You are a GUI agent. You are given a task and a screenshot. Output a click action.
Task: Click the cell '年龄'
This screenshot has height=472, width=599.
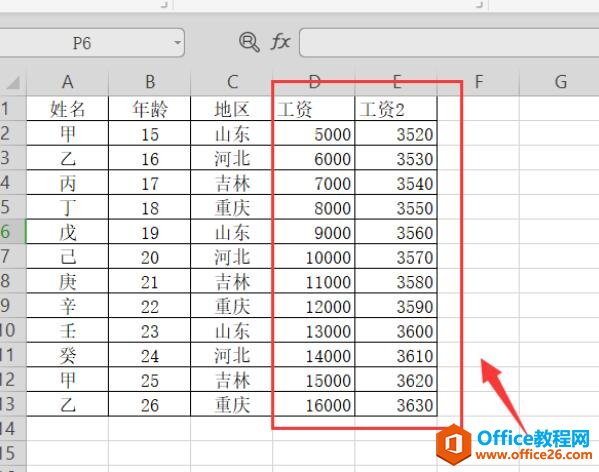pos(150,108)
